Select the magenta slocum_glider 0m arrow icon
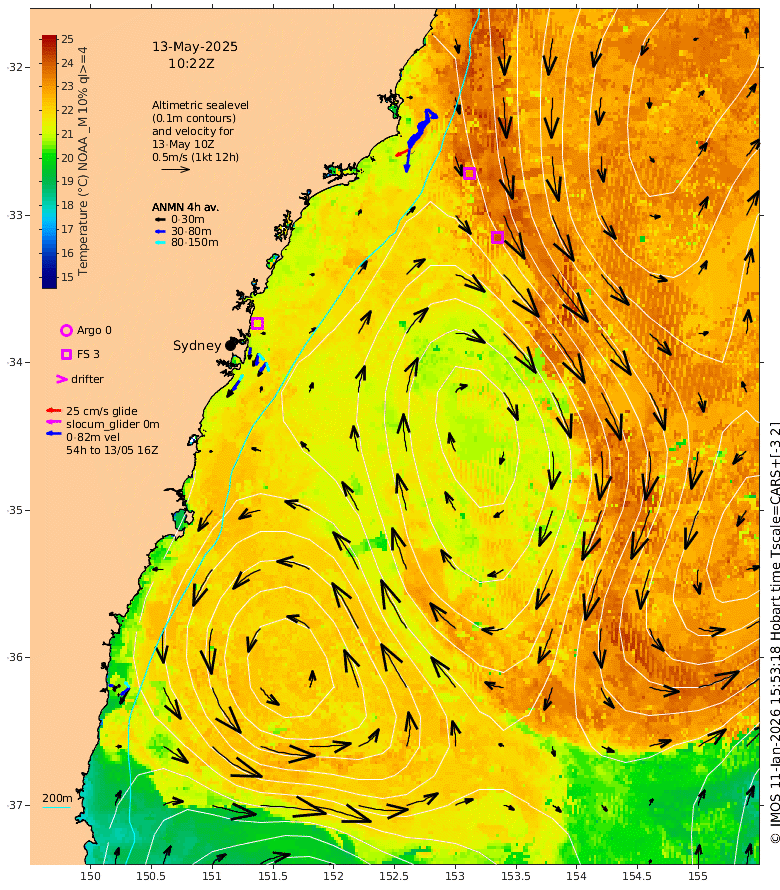Image resolution: width=780 pixels, height=890 pixels. pyautogui.click(x=53, y=422)
